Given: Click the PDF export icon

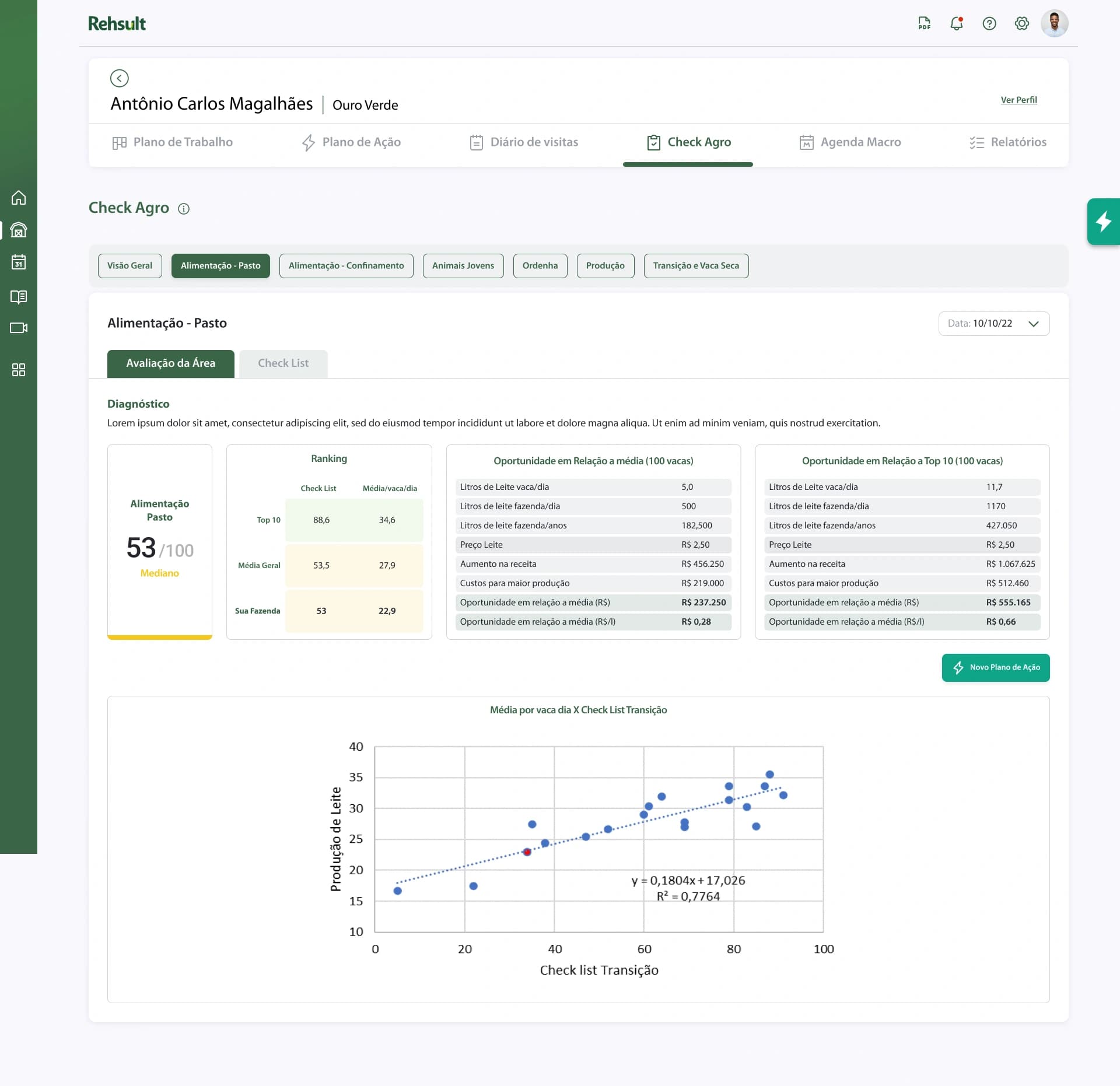Looking at the screenshot, I should [x=924, y=23].
